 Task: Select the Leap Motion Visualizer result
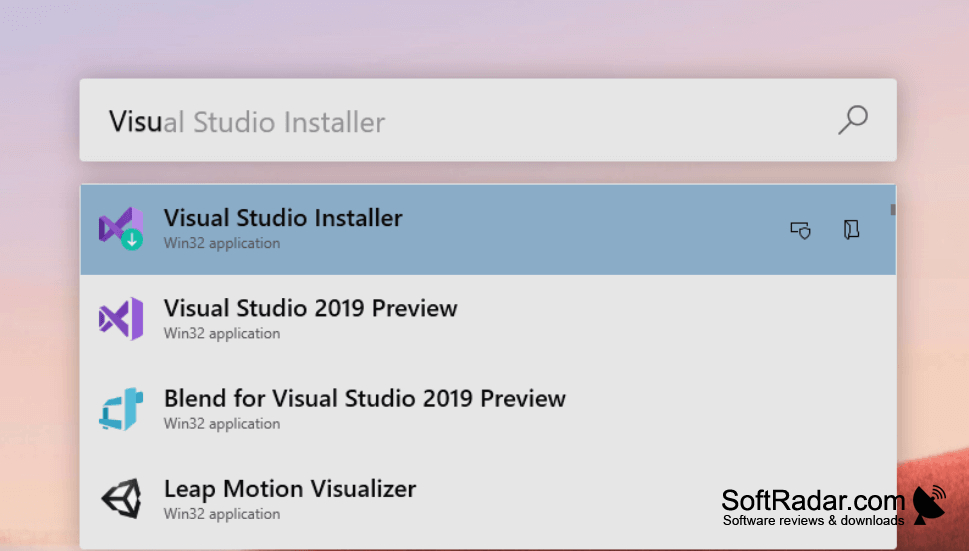coord(488,500)
